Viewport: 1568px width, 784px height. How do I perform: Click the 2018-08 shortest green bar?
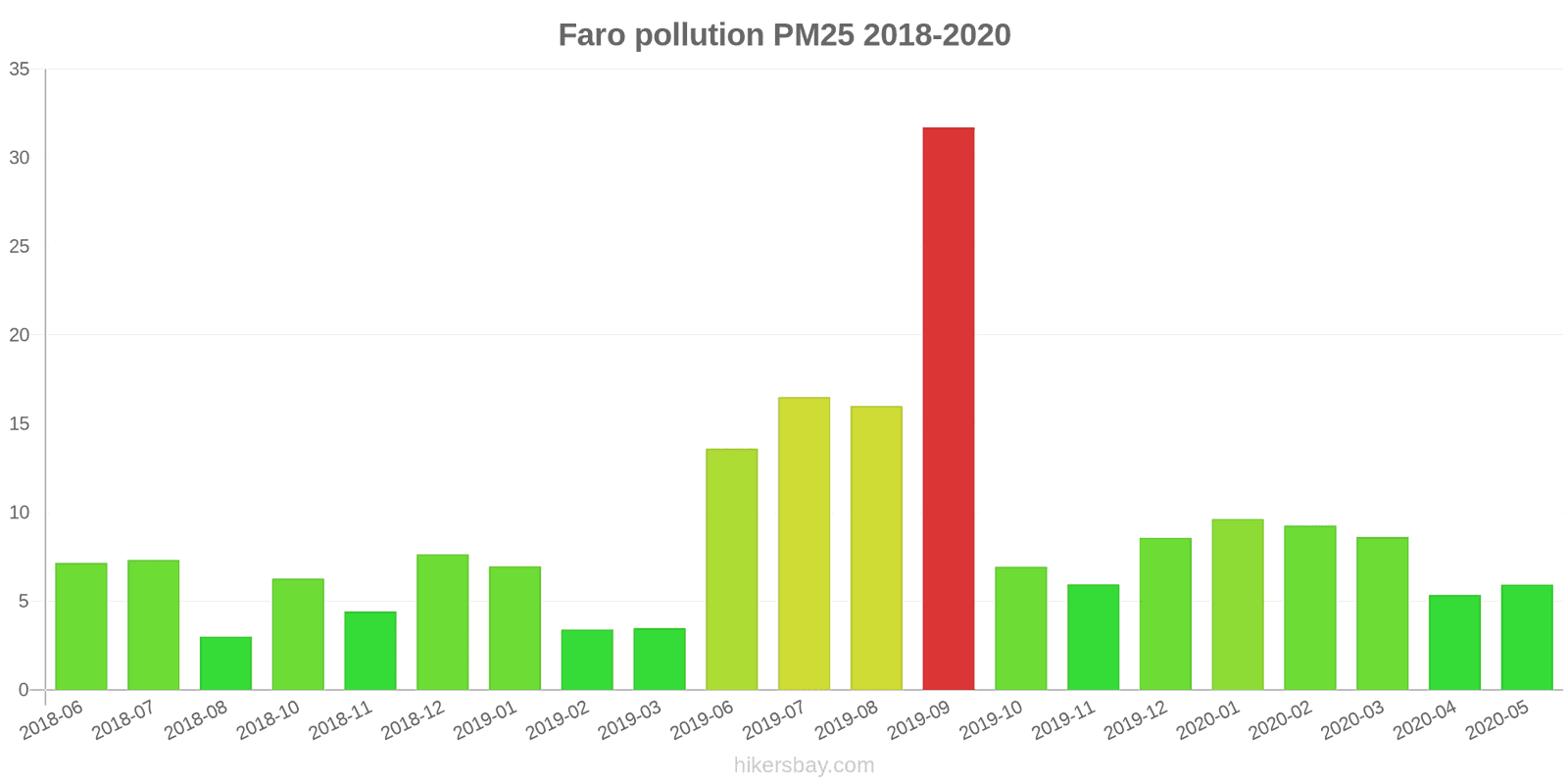point(225,663)
